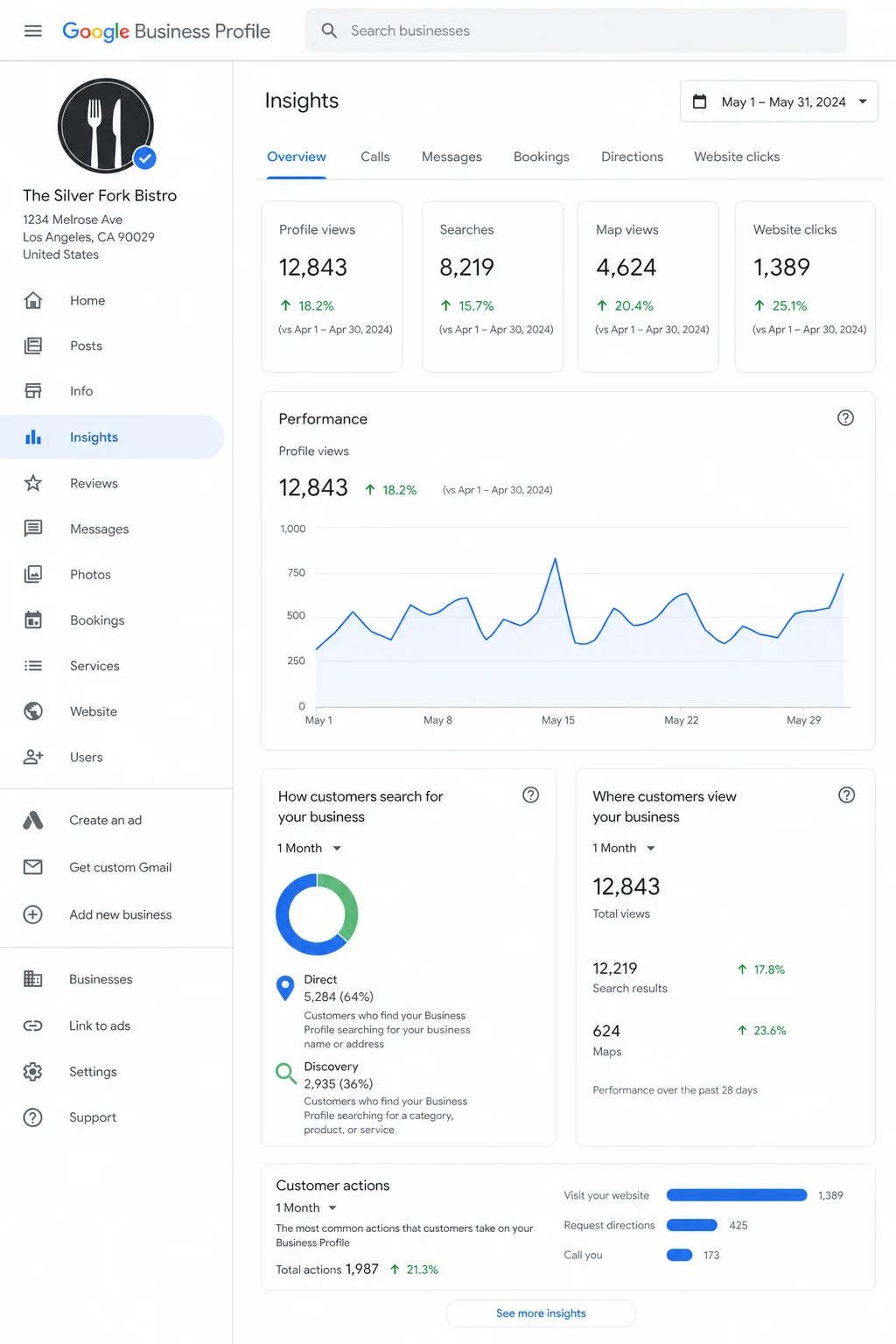Open help for Where customers view card
896x1344 pixels.
pyautogui.click(x=846, y=795)
